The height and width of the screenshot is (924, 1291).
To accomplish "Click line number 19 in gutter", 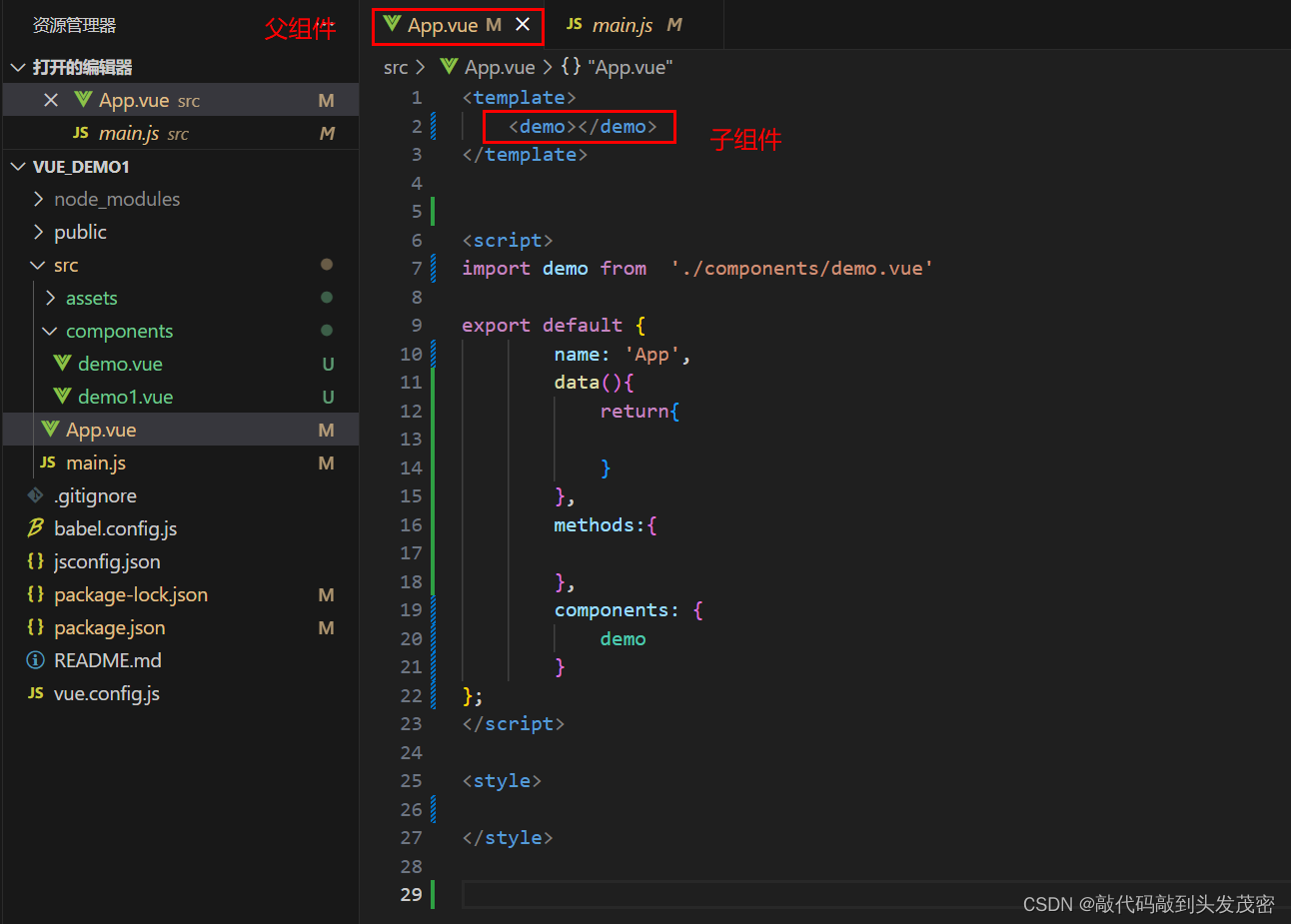I will pyautogui.click(x=411, y=609).
